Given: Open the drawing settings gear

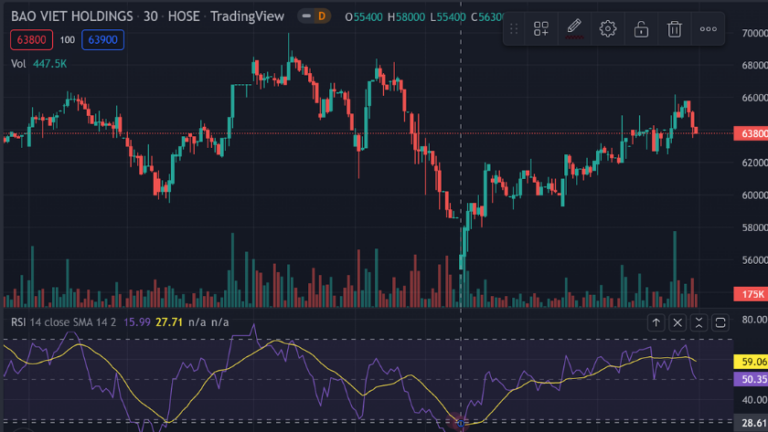Looking at the screenshot, I should point(608,29).
